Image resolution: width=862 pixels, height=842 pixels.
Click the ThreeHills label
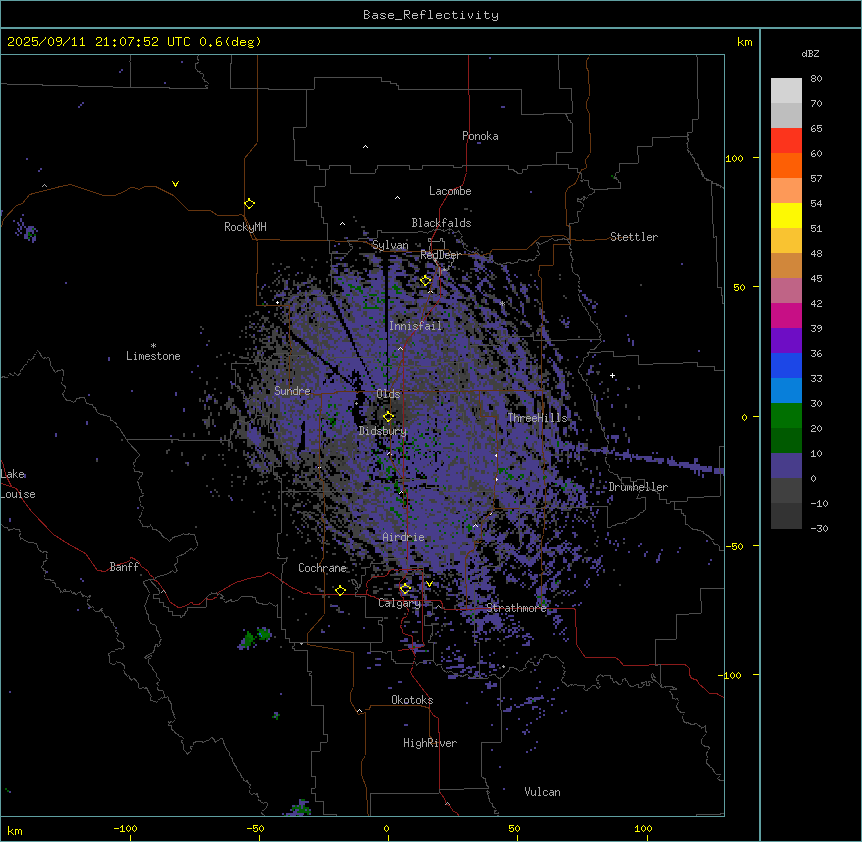537,418
